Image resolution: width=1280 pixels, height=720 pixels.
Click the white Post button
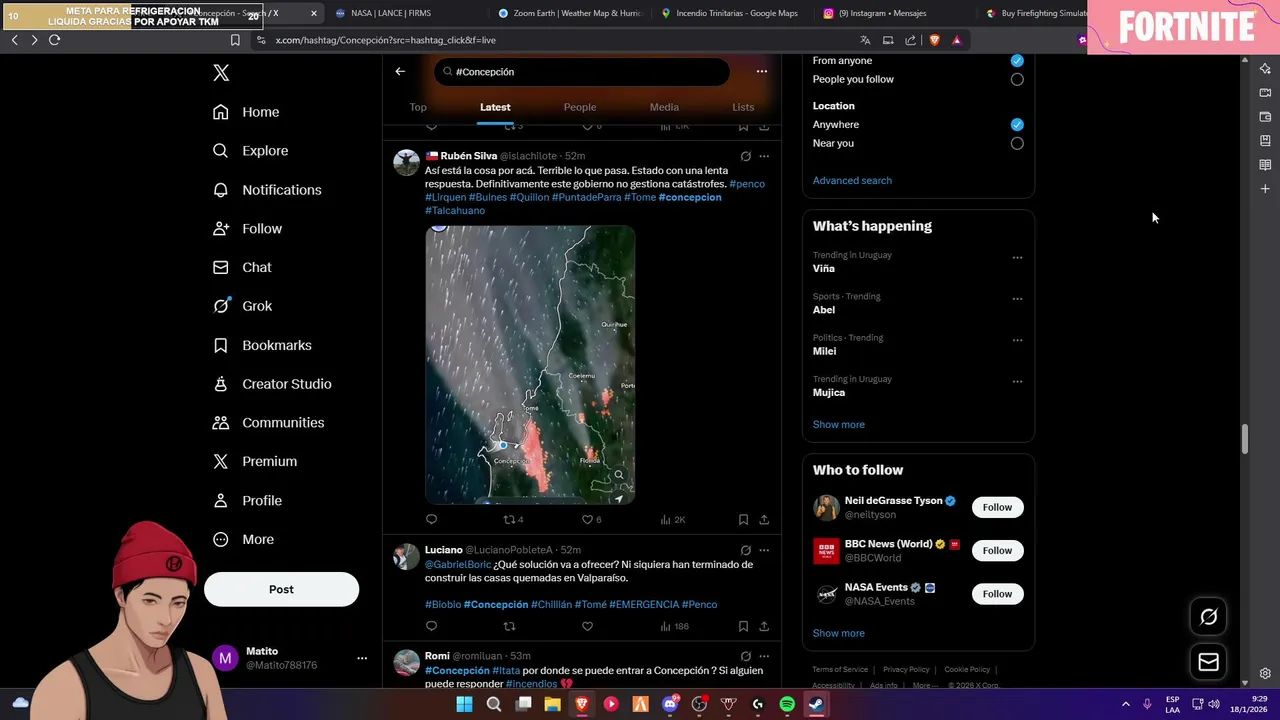(x=281, y=589)
